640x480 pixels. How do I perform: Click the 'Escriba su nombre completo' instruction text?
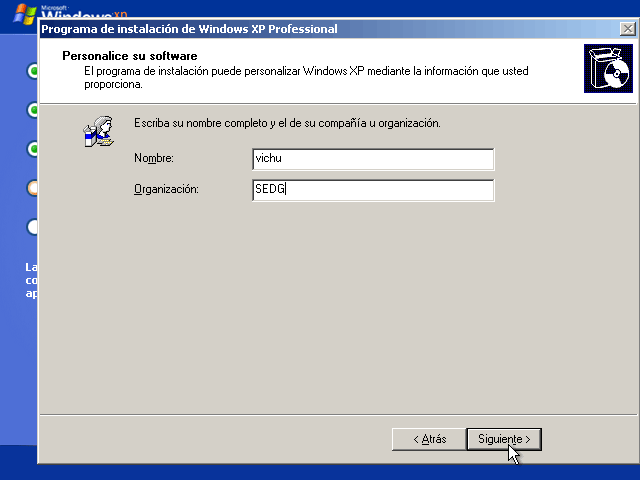click(x=287, y=123)
